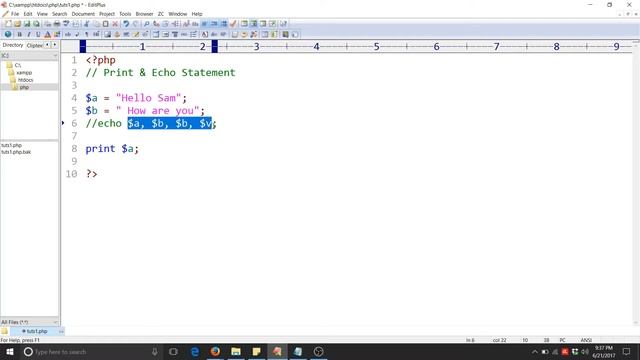Click the left tab scroll arrow near Cliptext
The image size is (640, 360).
tap(47, 45)
